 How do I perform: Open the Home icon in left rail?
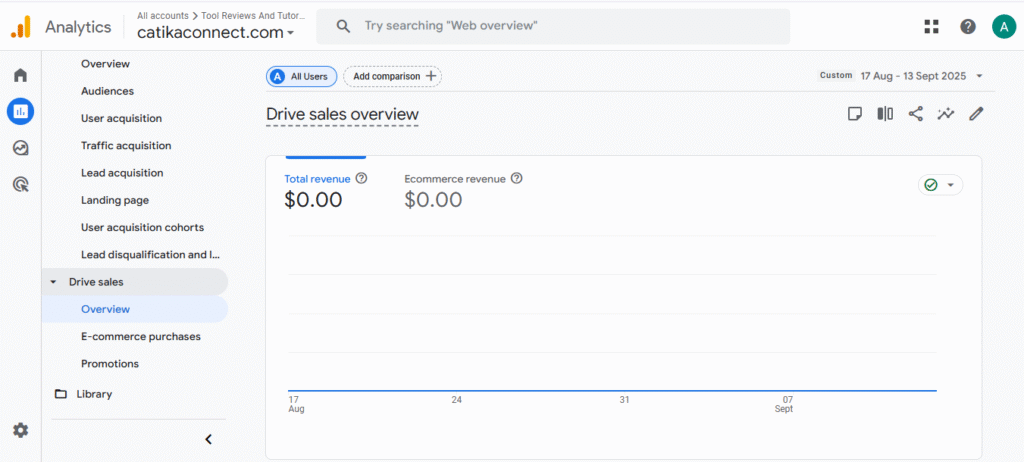(x=20, y=75)
